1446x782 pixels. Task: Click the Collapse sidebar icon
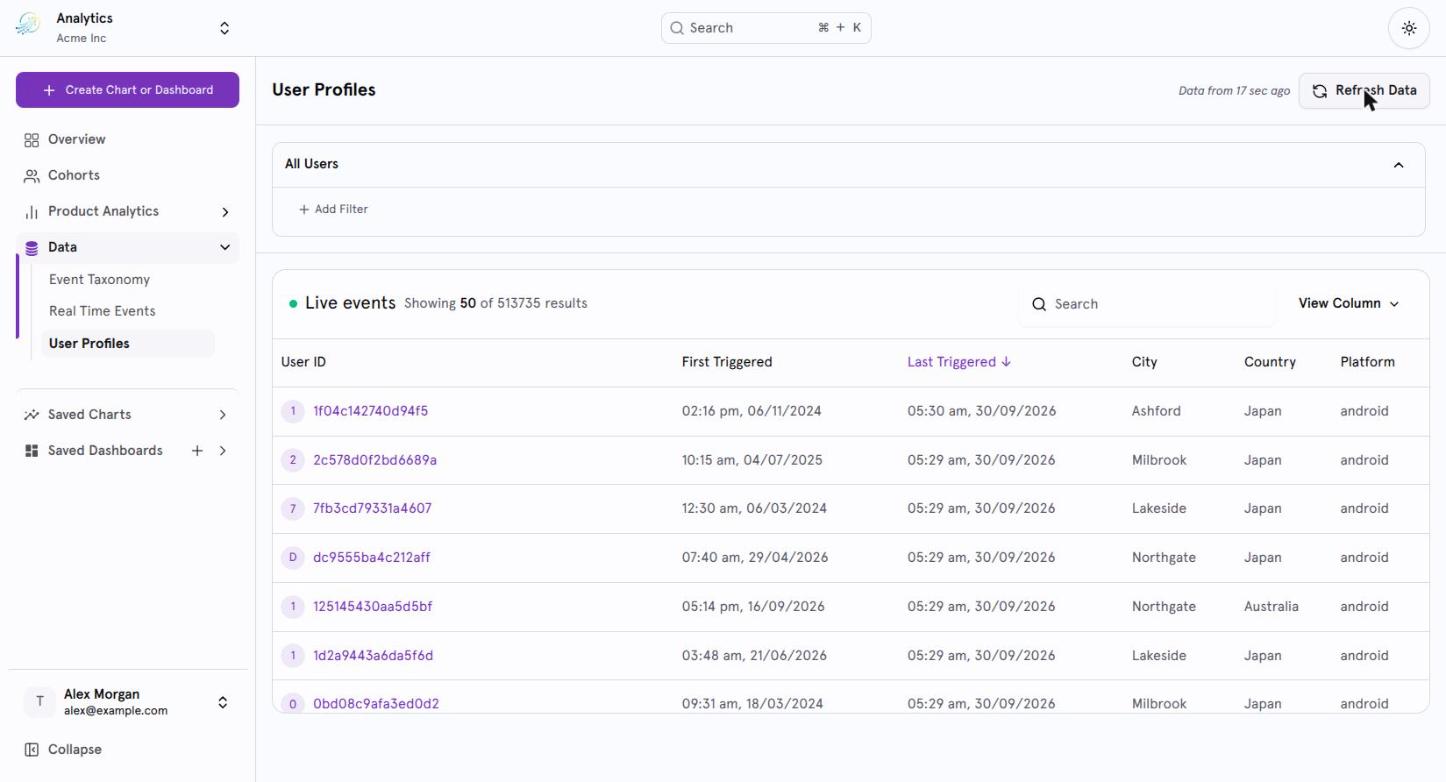point(31,750)
